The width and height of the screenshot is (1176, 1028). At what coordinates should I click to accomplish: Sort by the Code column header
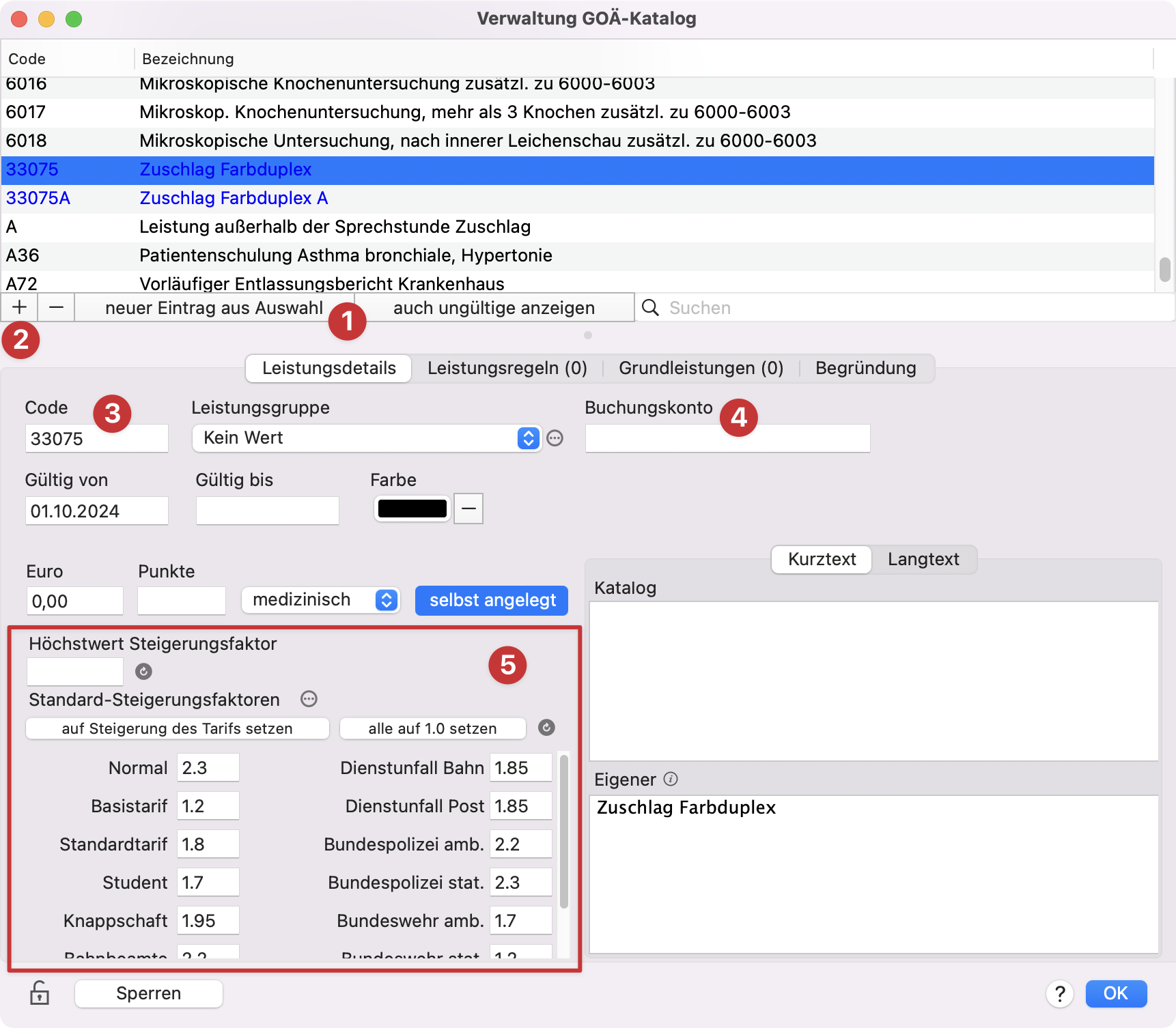(67, 59)
